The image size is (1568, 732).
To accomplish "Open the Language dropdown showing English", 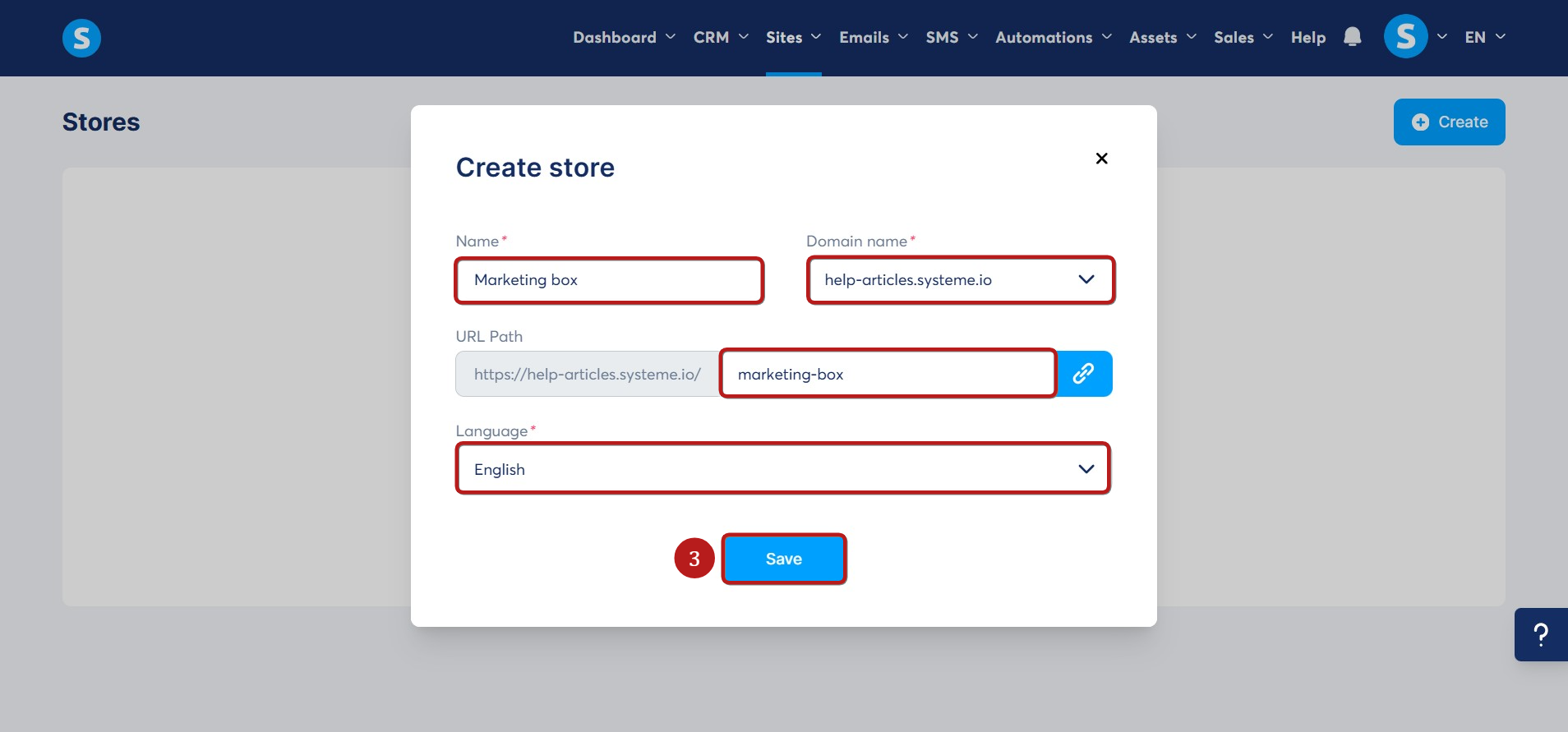I will point(783,468).
